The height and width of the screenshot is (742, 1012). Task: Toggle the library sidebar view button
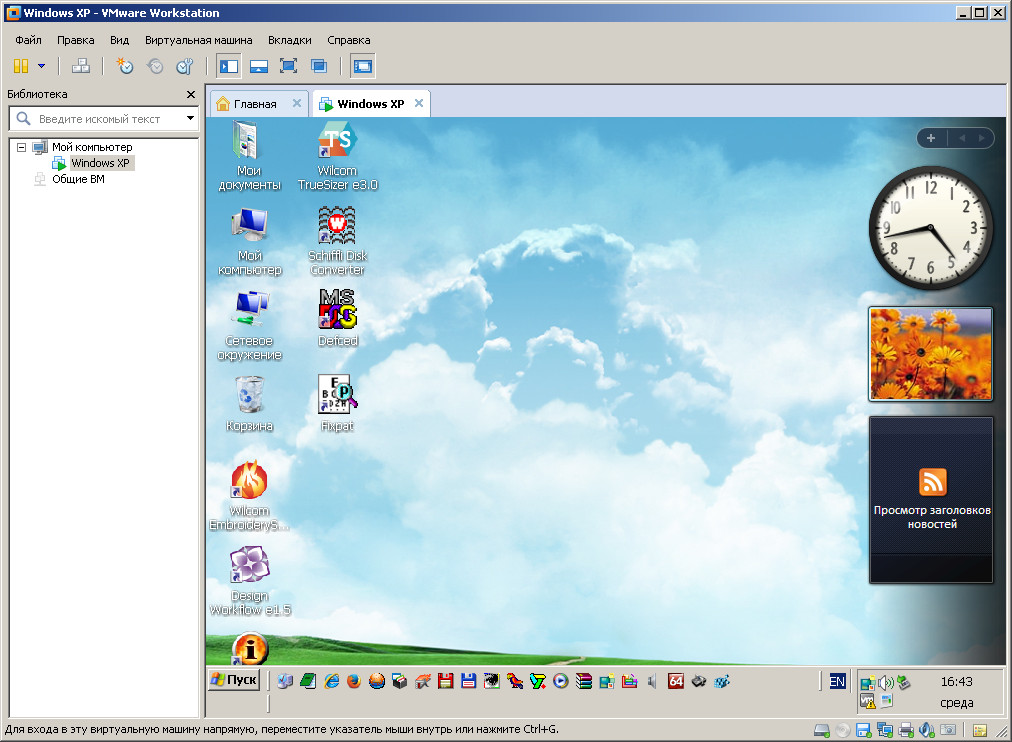pos(228,66)
